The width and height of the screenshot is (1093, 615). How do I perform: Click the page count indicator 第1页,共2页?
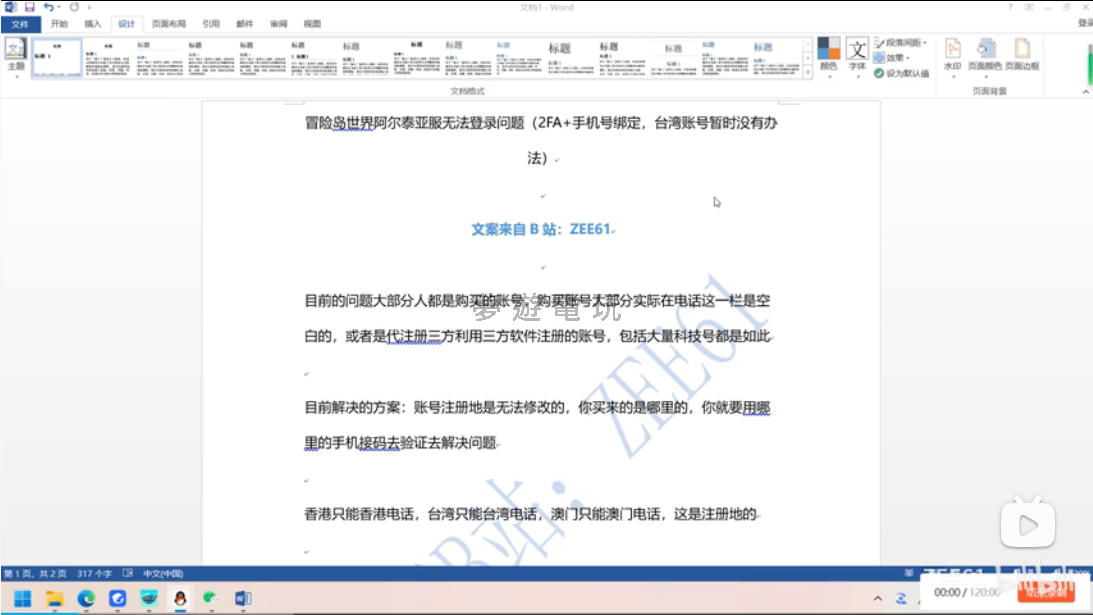click(35, 573)
